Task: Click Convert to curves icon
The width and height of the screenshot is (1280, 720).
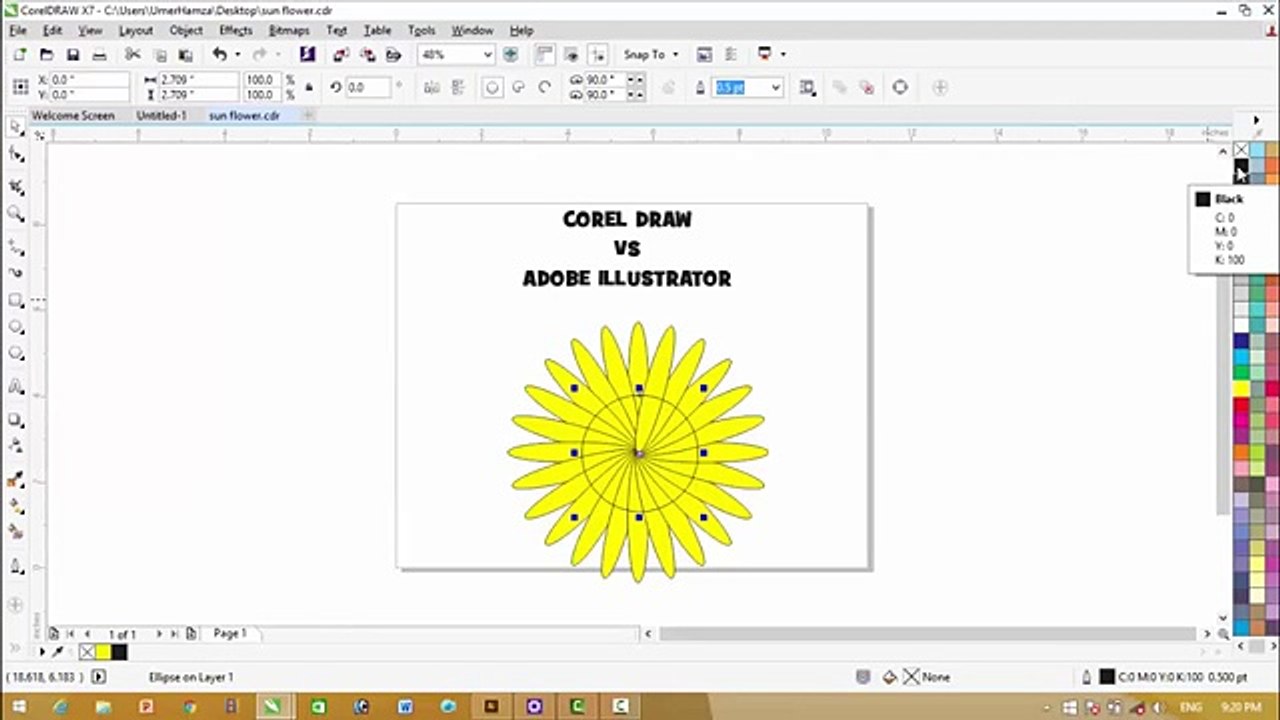Action: tap(900, 88)
